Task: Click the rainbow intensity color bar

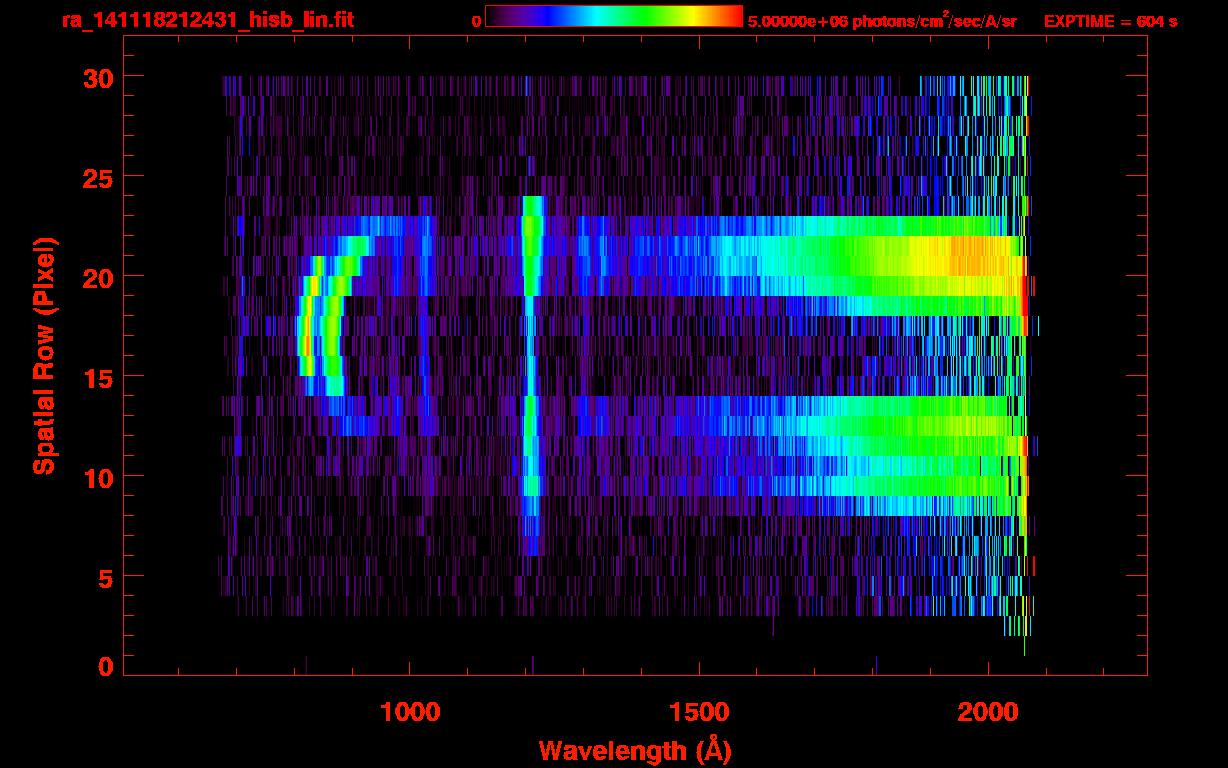Action: coord(614,16)
